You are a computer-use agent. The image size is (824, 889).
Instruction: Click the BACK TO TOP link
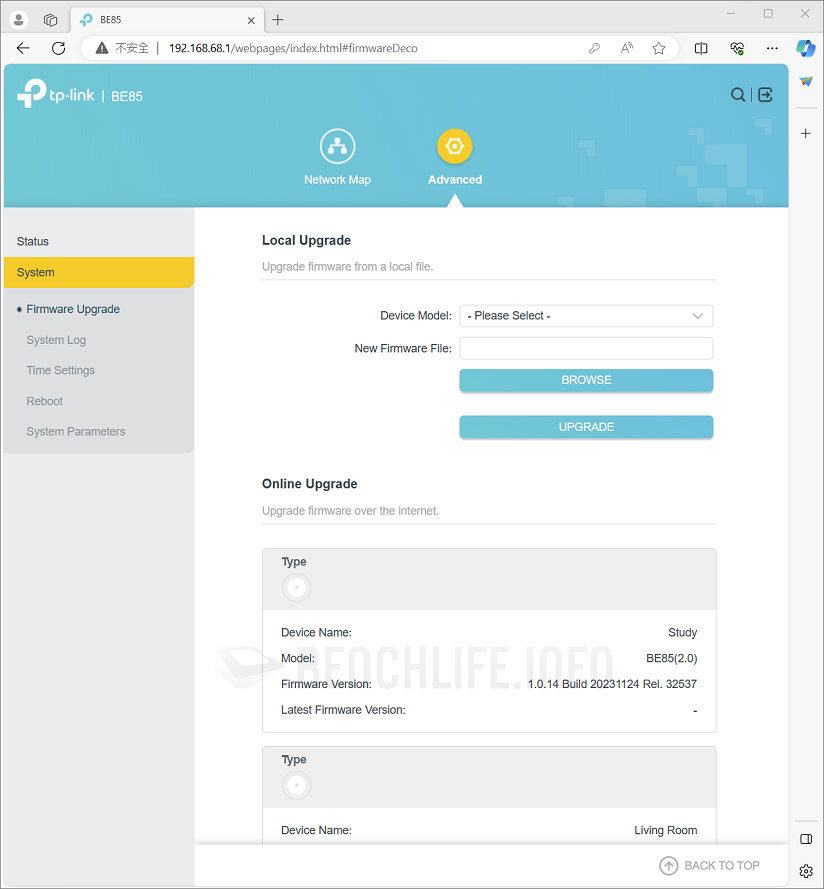pyautogui.click(x=709, y=865)
